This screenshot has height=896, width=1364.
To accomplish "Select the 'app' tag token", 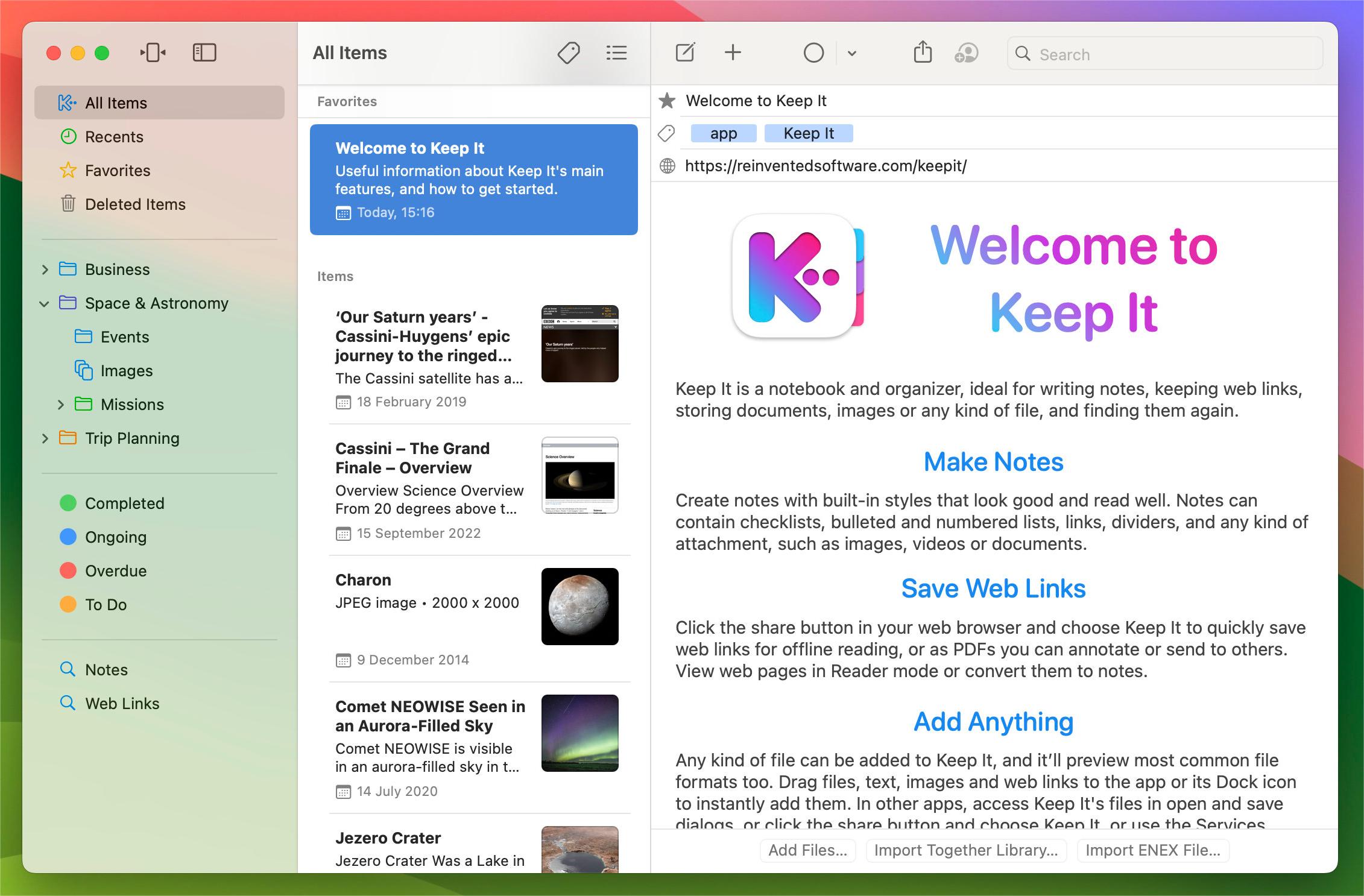I will click(724, 133).
